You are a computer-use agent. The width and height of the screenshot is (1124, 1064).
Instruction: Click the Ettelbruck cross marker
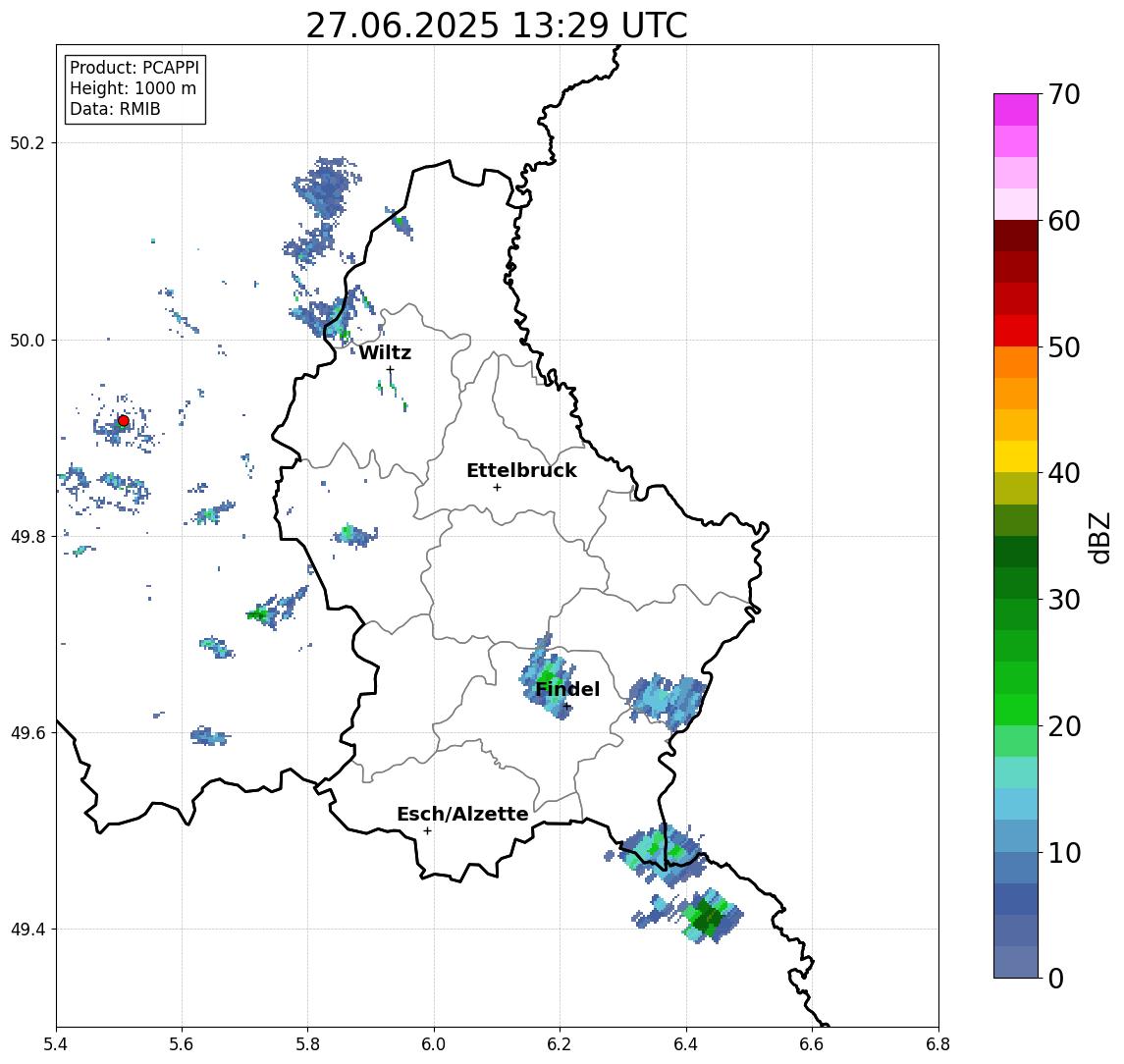[497, 488]
